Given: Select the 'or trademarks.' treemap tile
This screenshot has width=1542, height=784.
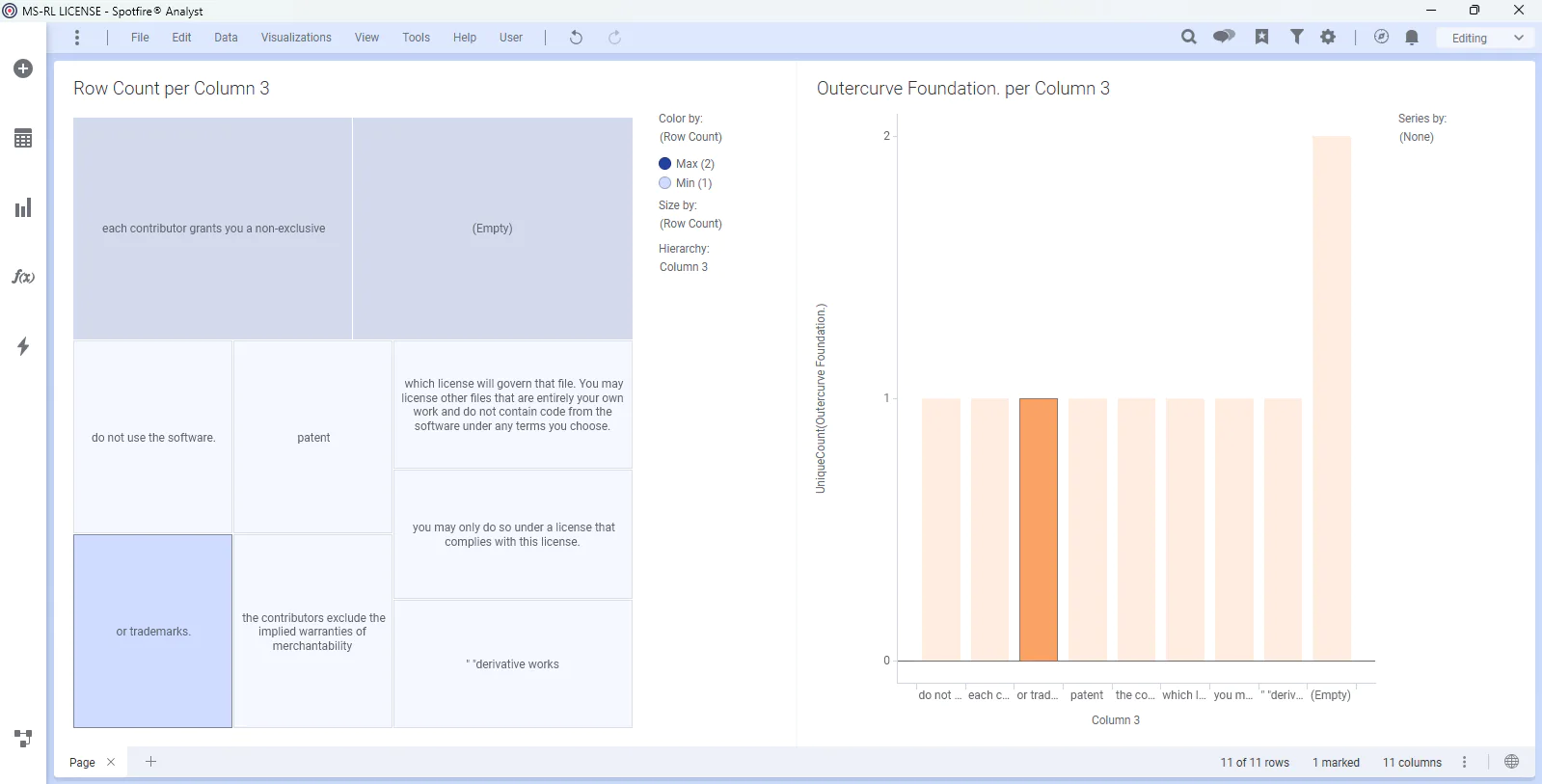Looking at the screenshot, I should click(x=152, y=632).
